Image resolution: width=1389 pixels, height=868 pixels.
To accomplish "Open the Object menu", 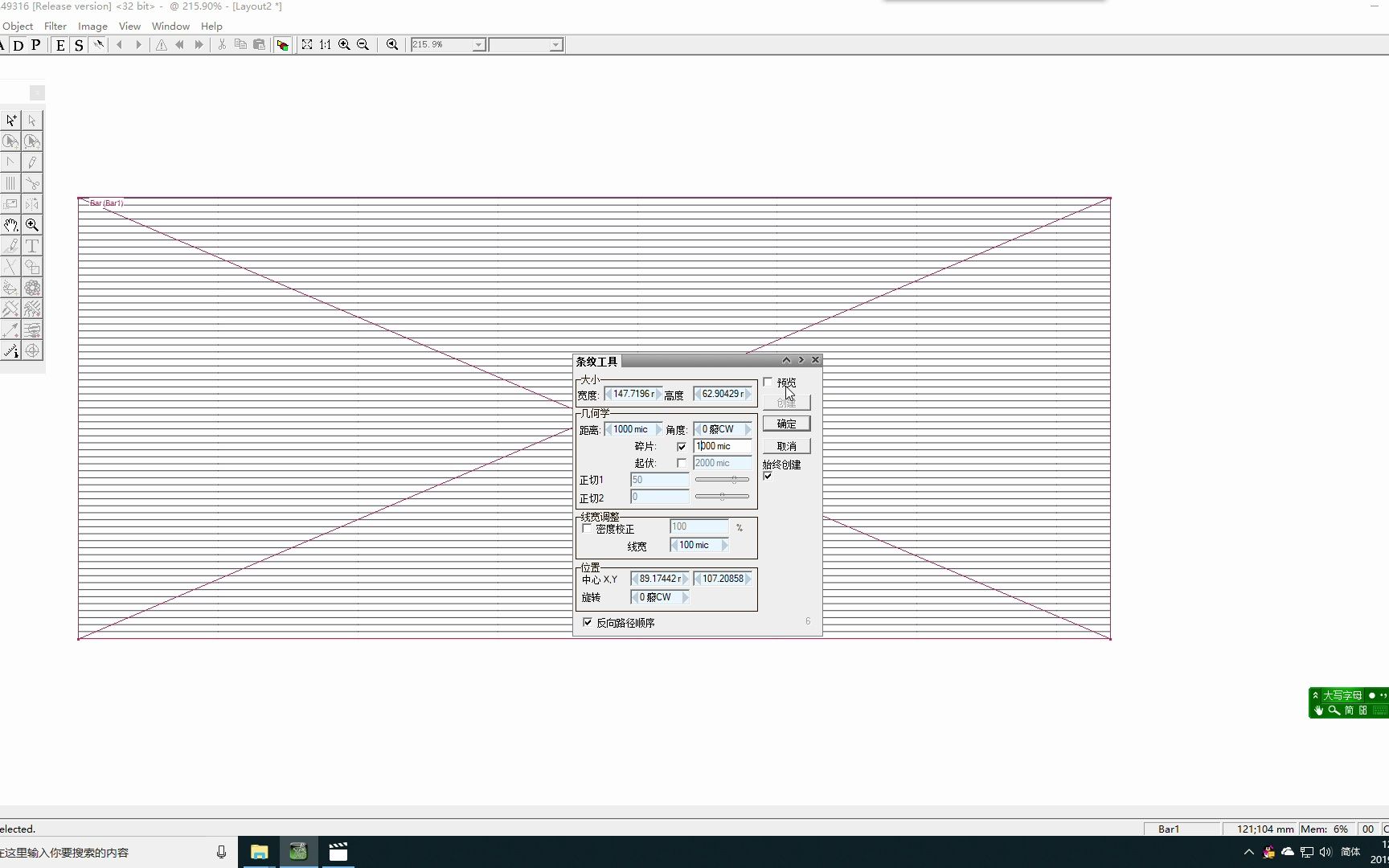I will pos(18,27).
